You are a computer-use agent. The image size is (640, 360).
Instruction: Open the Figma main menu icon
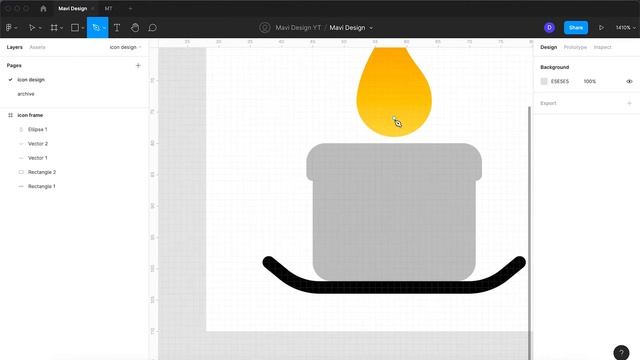[x=9, y=28]
